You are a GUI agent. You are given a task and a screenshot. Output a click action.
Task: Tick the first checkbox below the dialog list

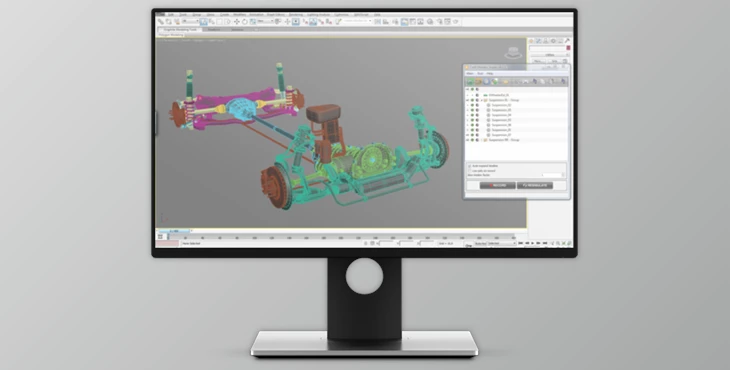pos(469,166)
